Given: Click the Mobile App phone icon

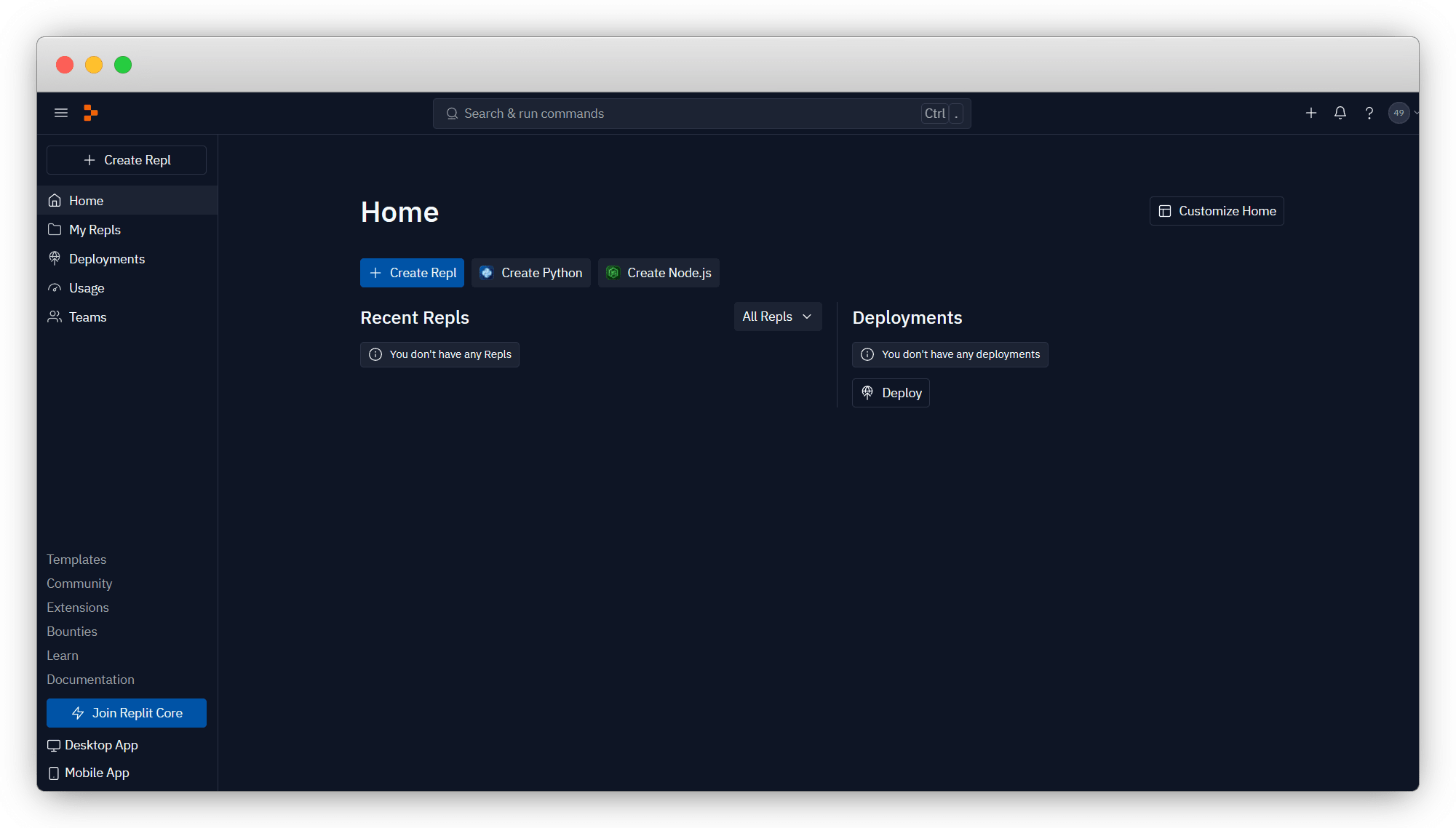Looking at the screenshot, I should (x=54, y=773).
